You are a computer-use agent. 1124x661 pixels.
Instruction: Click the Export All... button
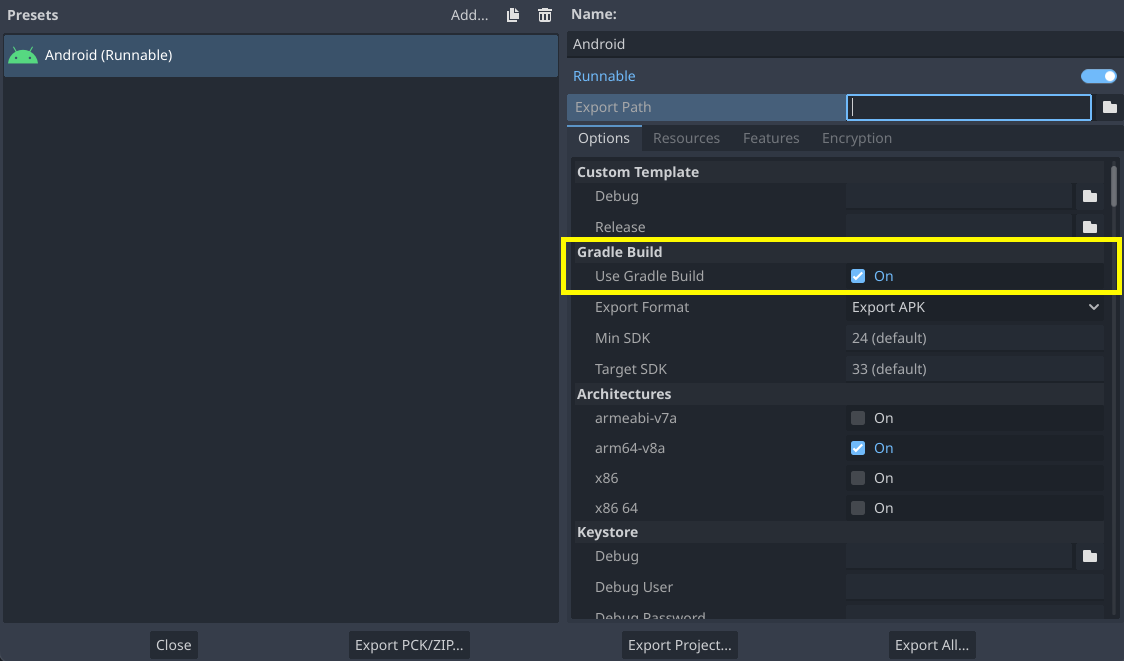click(931, 644)
